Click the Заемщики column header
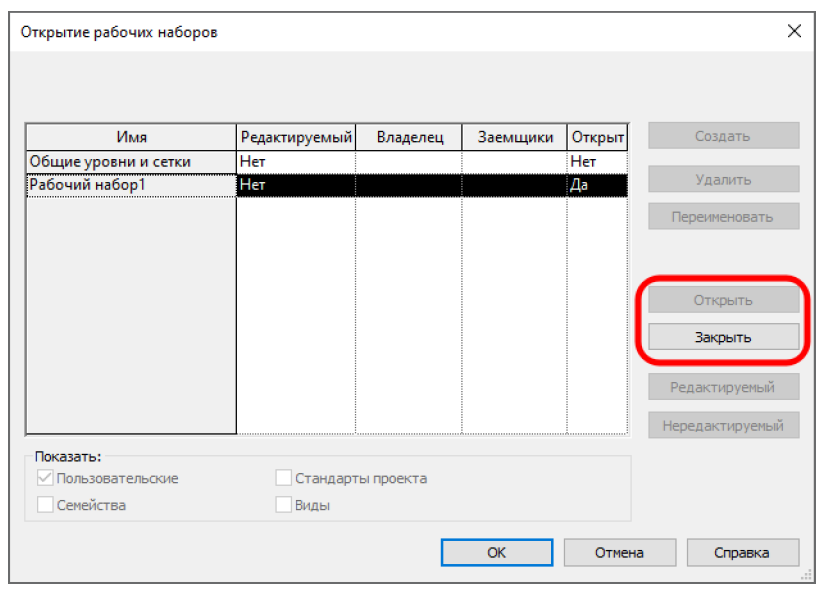Screen dimensions: 821x590 514,137
